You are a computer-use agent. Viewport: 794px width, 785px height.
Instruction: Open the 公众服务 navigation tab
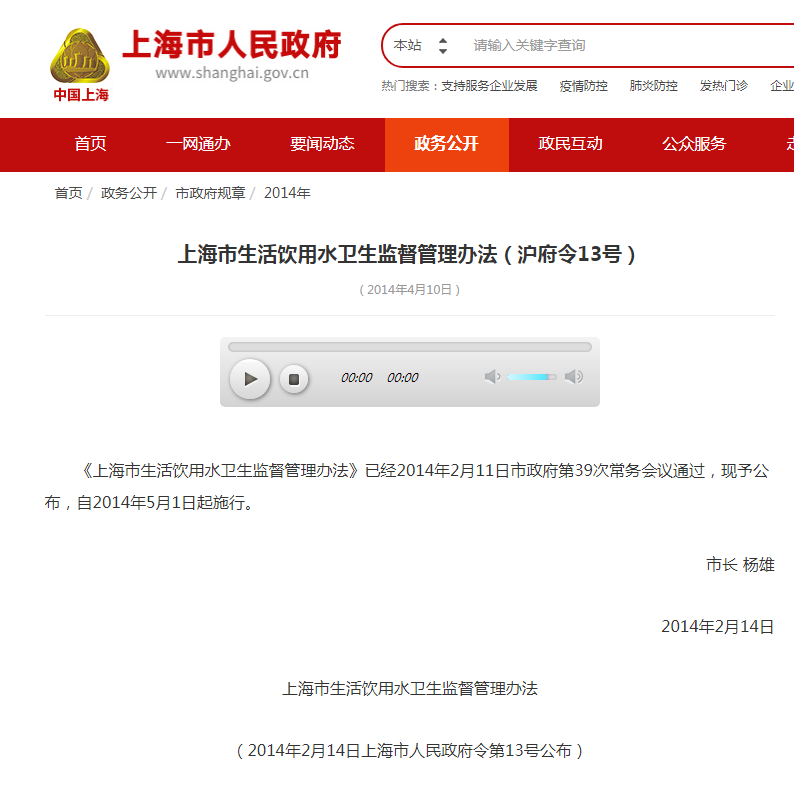pyautogui.click(x=694, y=144)
